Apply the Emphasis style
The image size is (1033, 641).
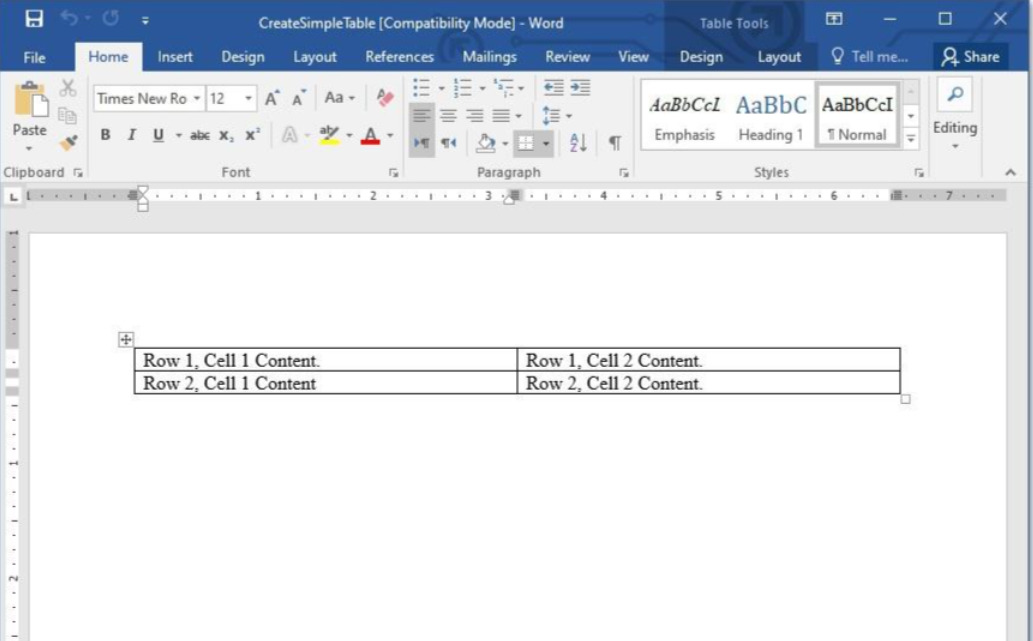tap(684, 116)
